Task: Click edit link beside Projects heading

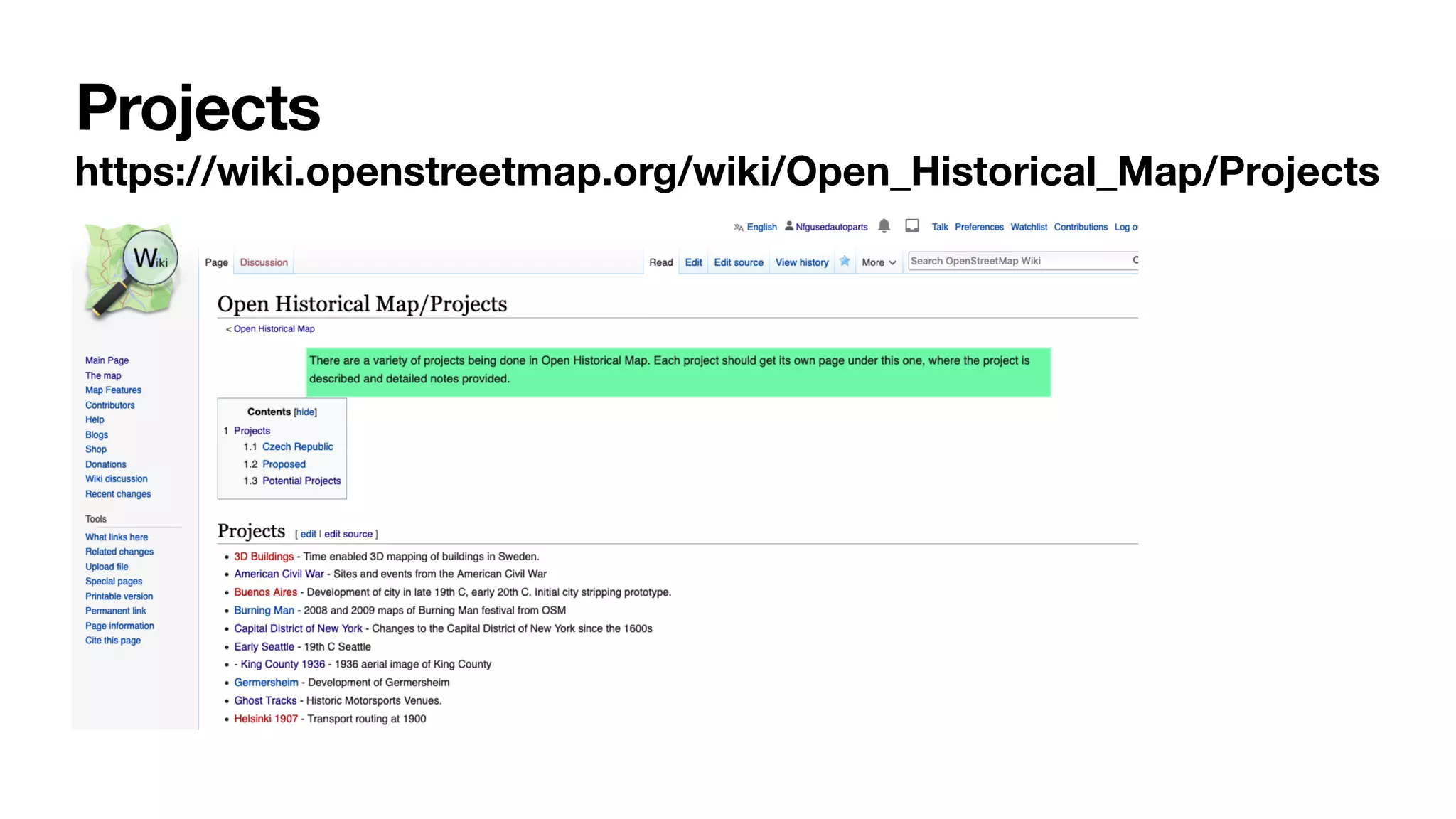Action: (x=308, y=534)
